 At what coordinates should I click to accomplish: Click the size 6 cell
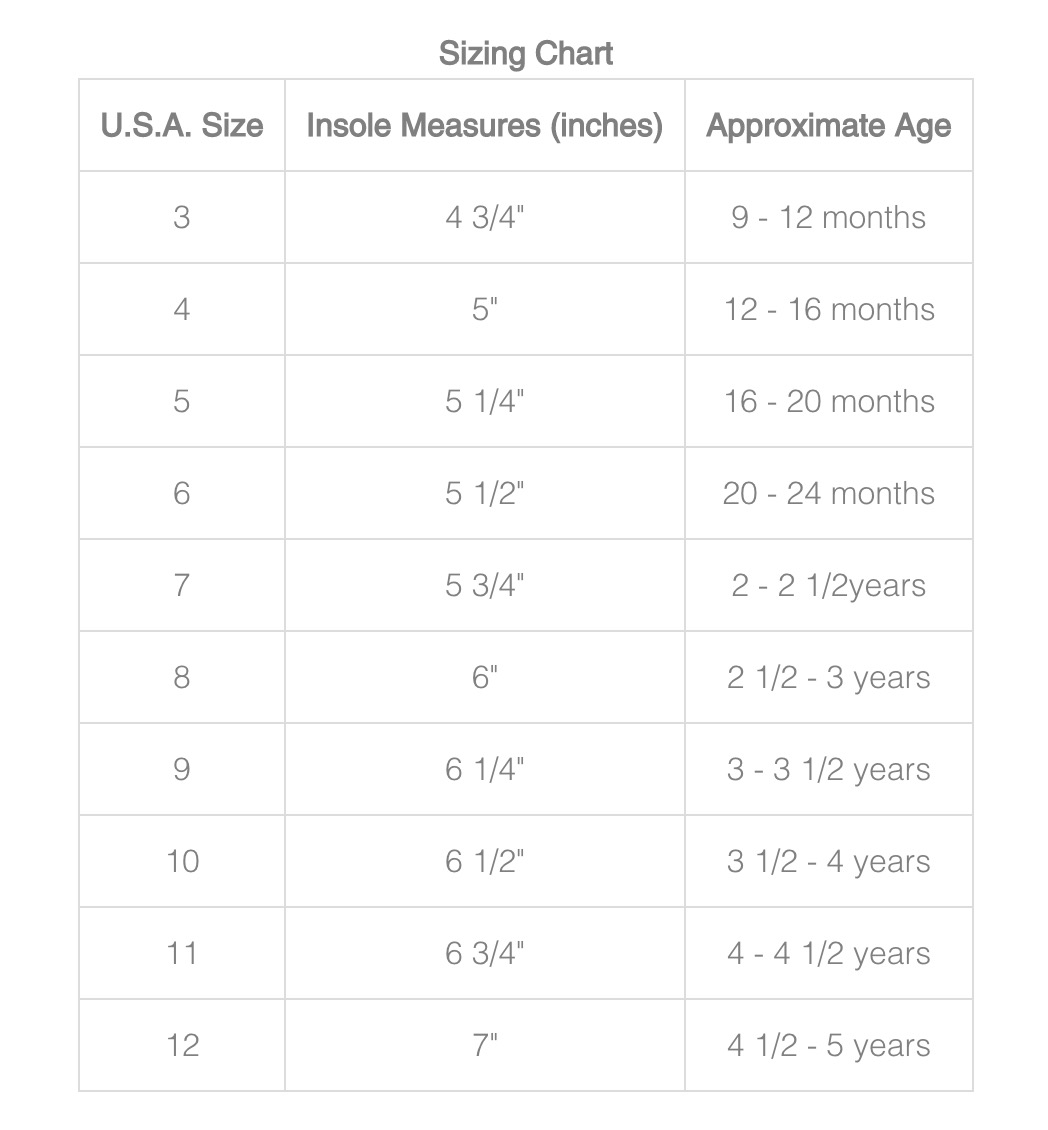click(182, 493)
